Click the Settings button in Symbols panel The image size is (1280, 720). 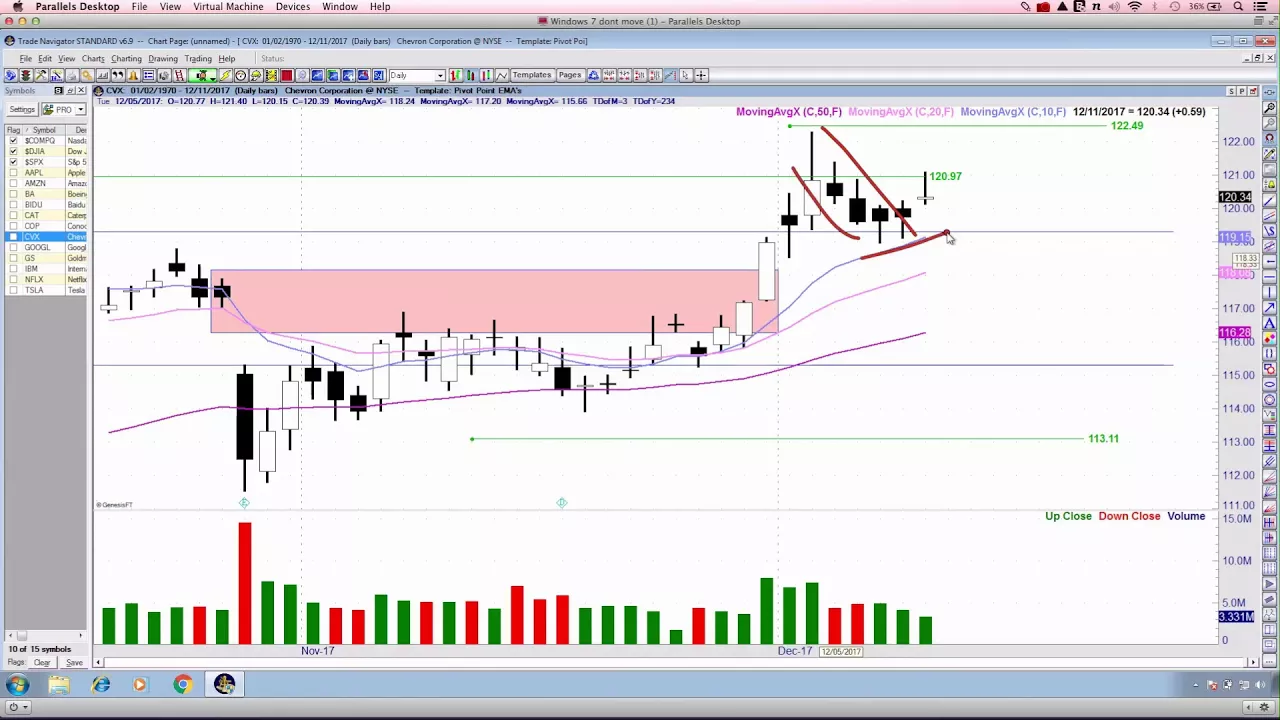21,109
